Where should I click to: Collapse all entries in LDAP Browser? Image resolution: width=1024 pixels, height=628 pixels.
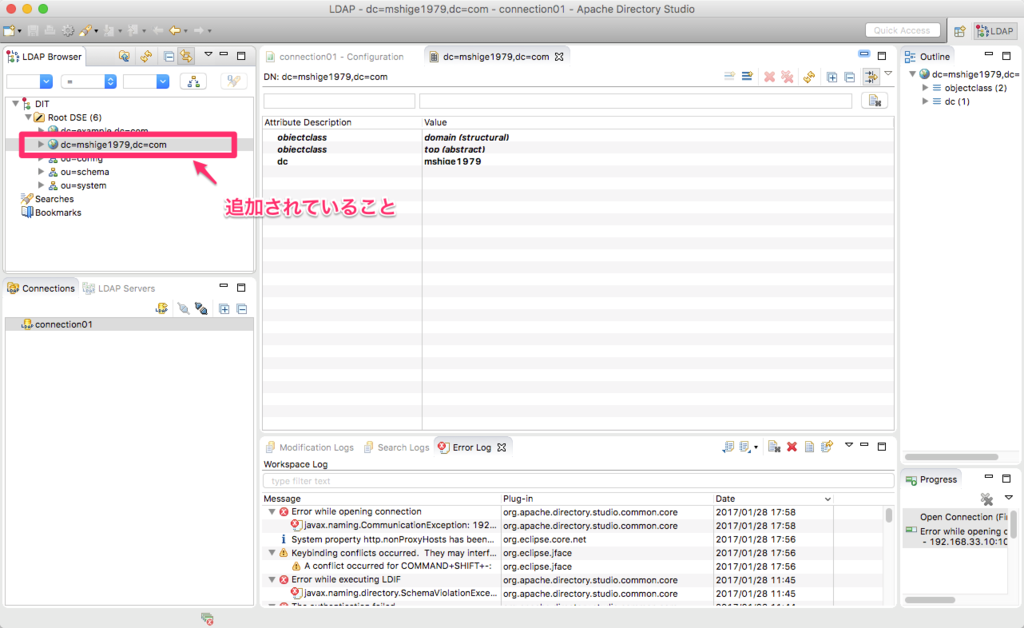click(168, 57)
